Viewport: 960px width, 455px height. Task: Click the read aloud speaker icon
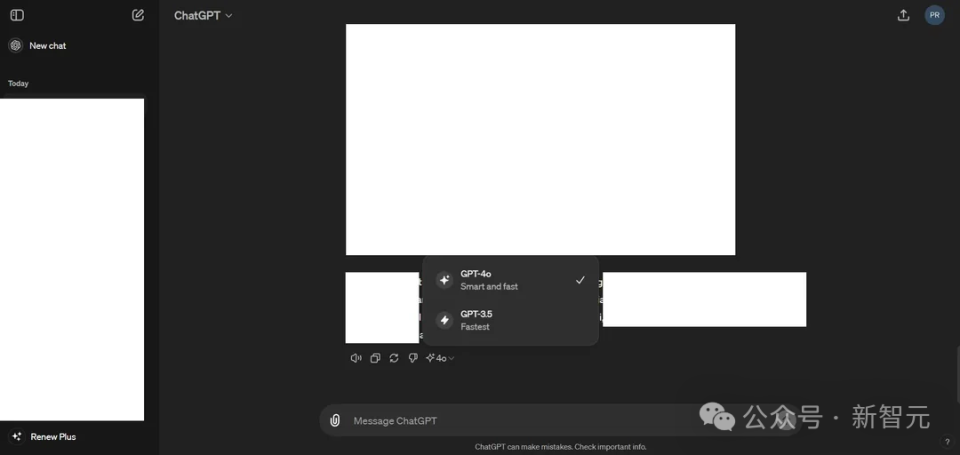[x=355, y=358]
